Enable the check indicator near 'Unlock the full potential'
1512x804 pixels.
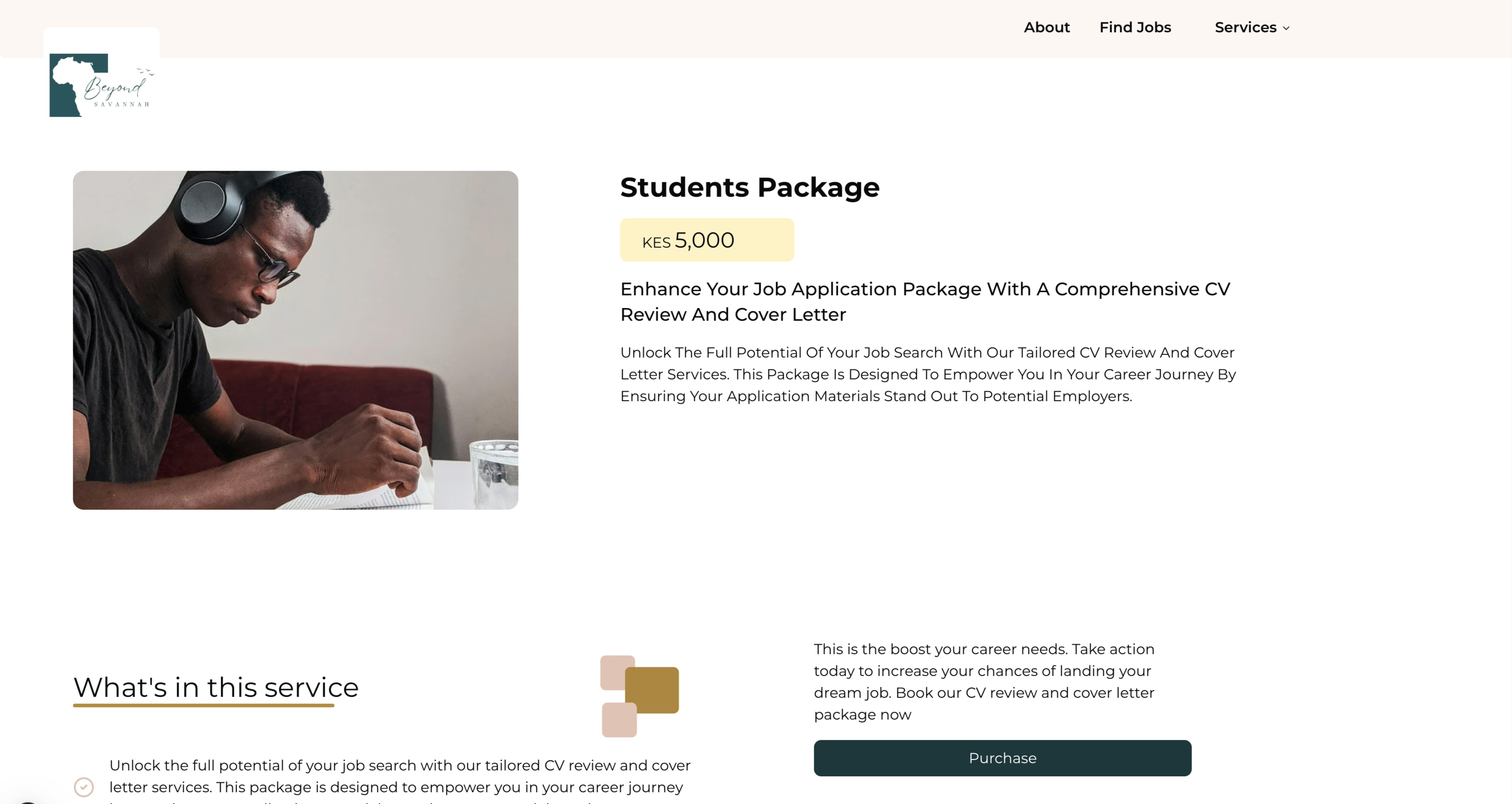pos(84,786)
